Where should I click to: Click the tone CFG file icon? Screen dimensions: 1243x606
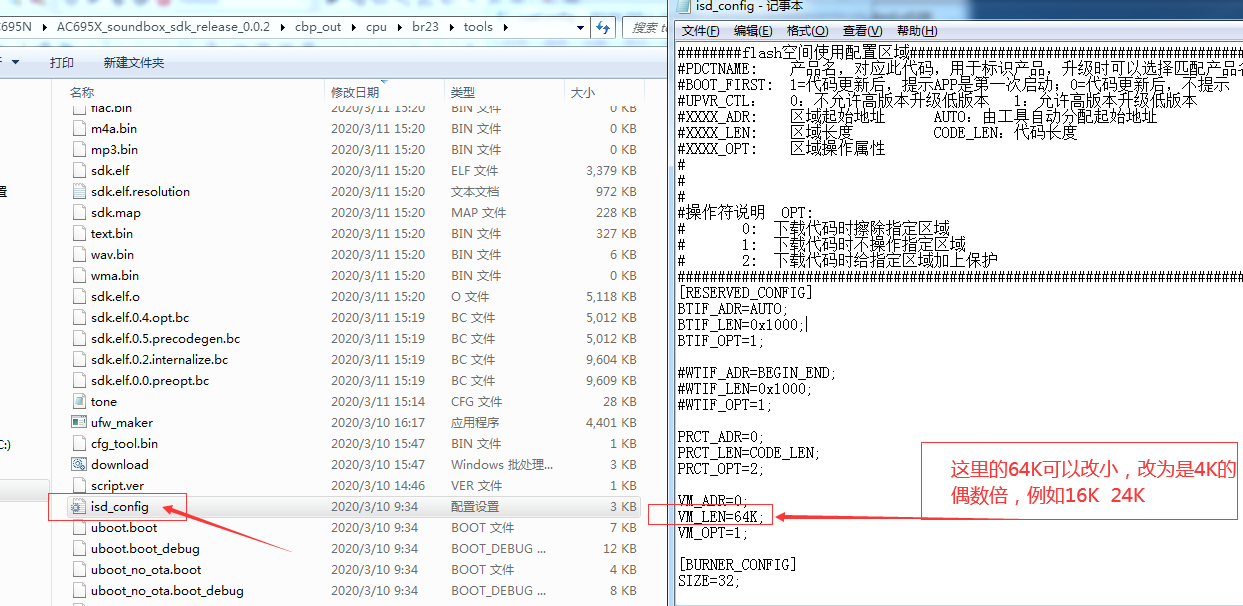(x=79, y=402)
